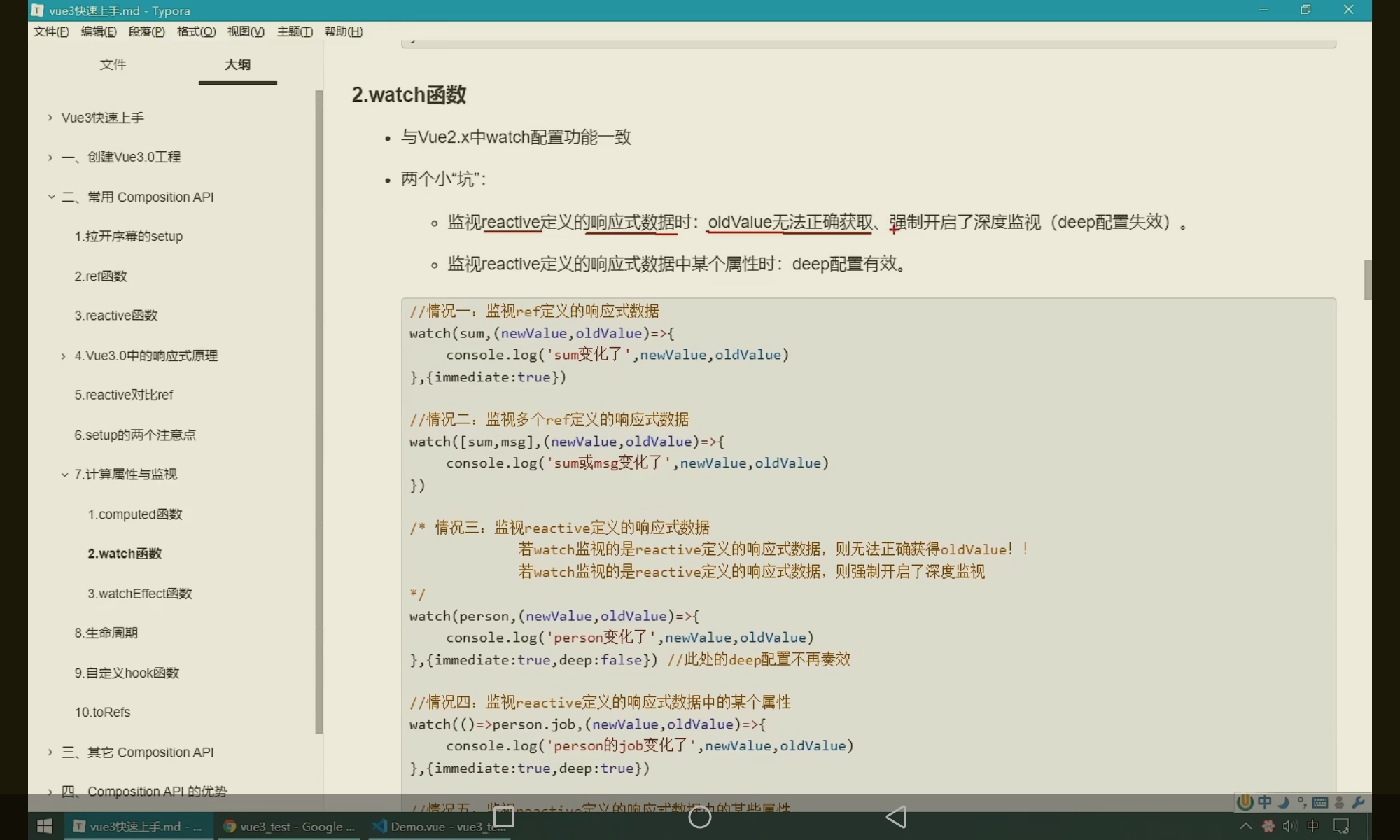Viewport: 1400px width, 840px height.
Task: Switch to the 文件 sidebar tab
Action: tap(113, 64)
